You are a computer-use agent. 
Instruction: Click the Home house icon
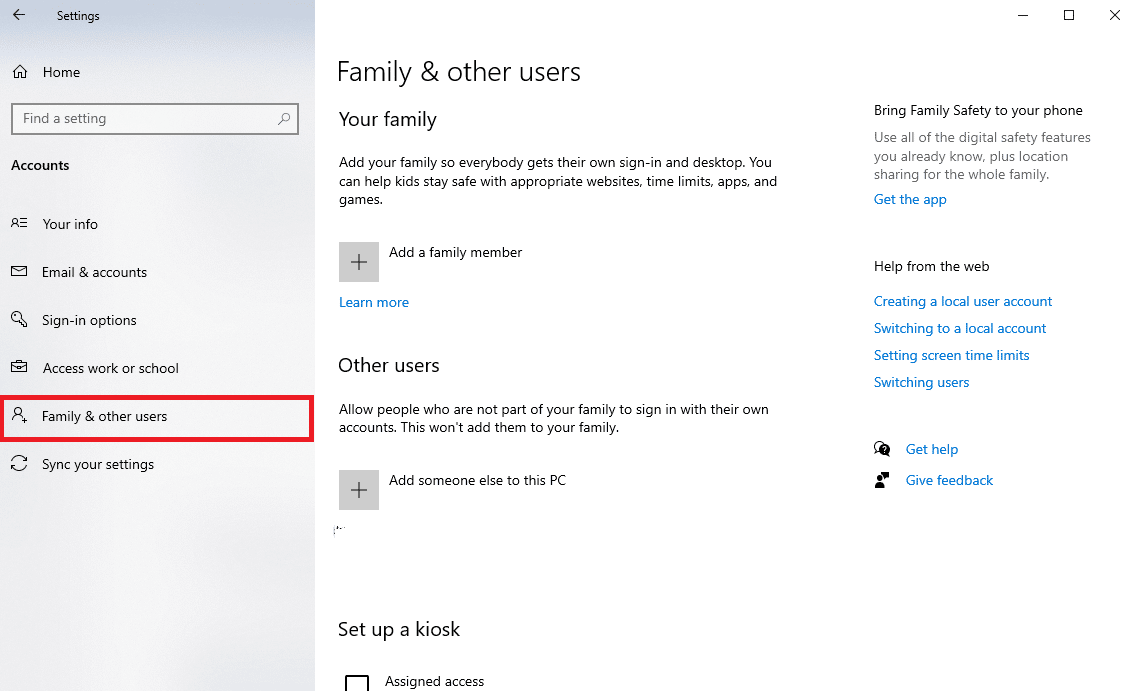20,72
